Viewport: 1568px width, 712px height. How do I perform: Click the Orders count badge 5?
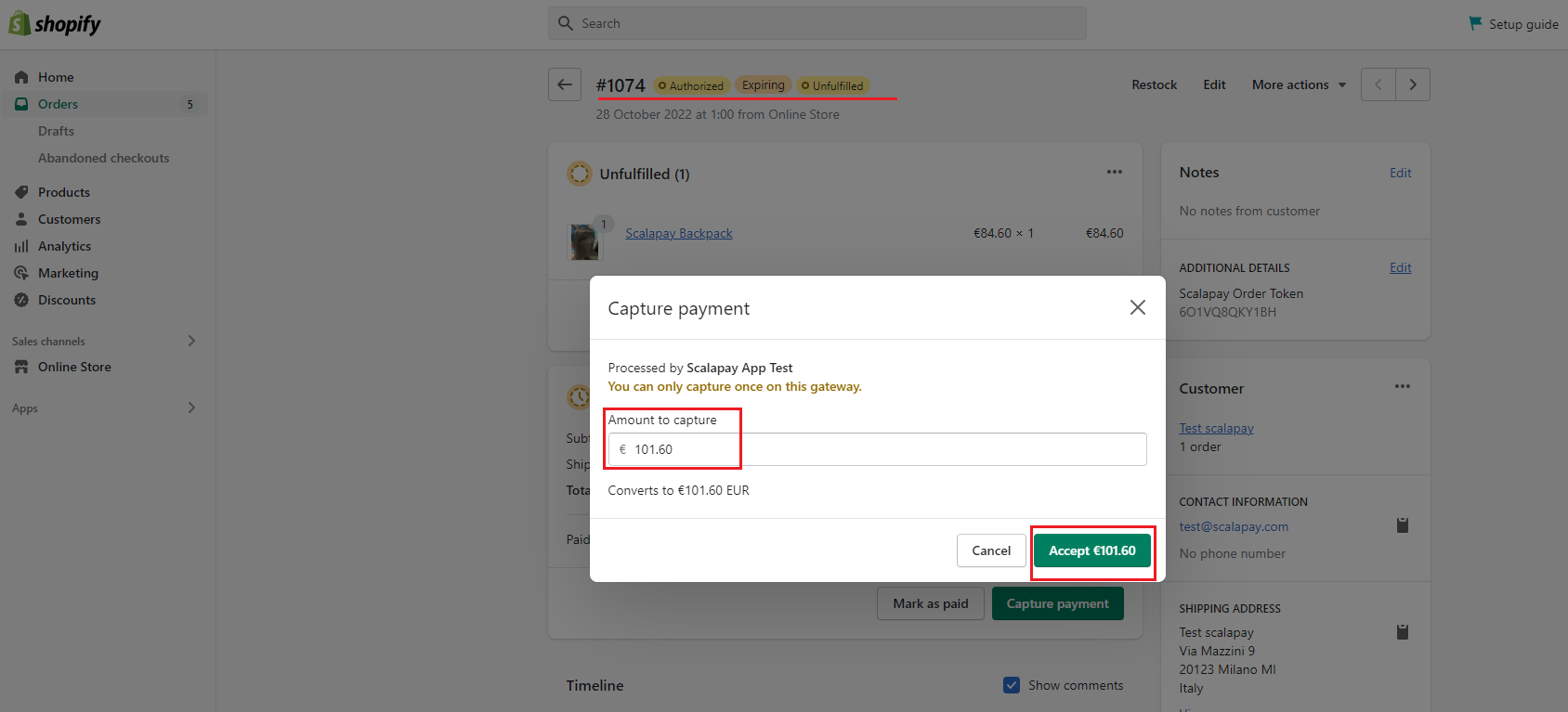(189, 104)
